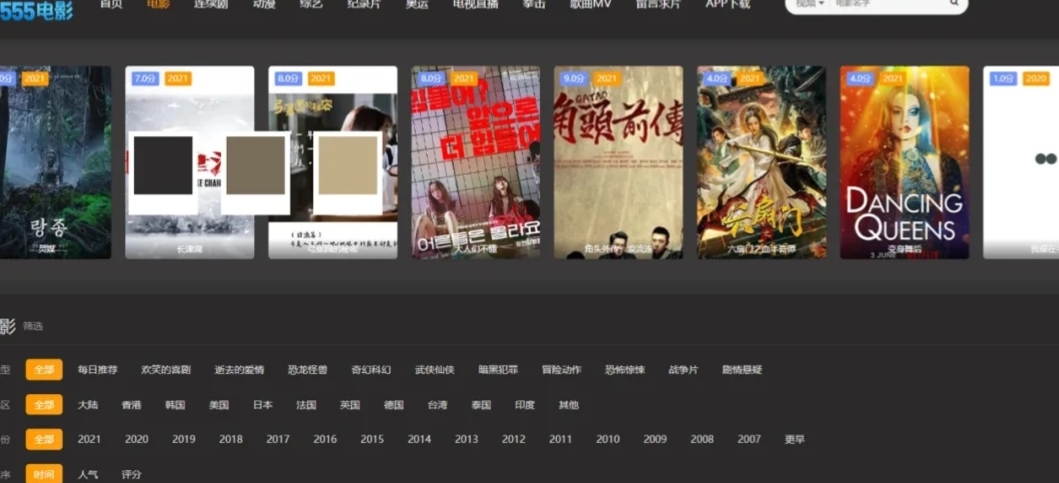Filter region by 法国
This screenshot has height=483, width=1059.
(306, 405)
